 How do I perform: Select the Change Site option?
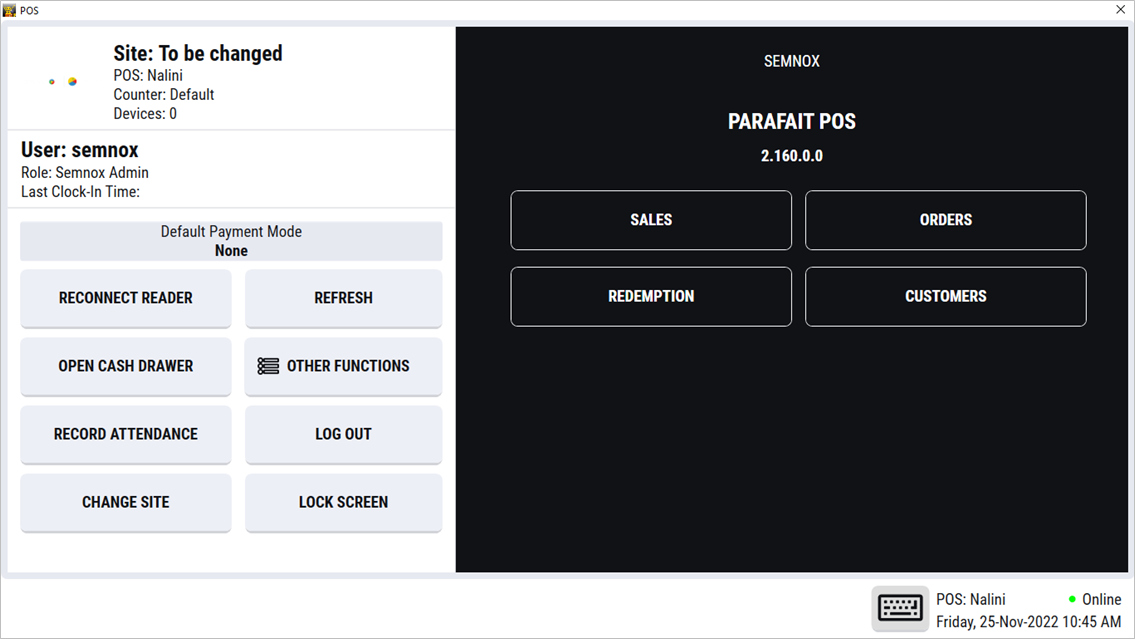coord(126,502)
